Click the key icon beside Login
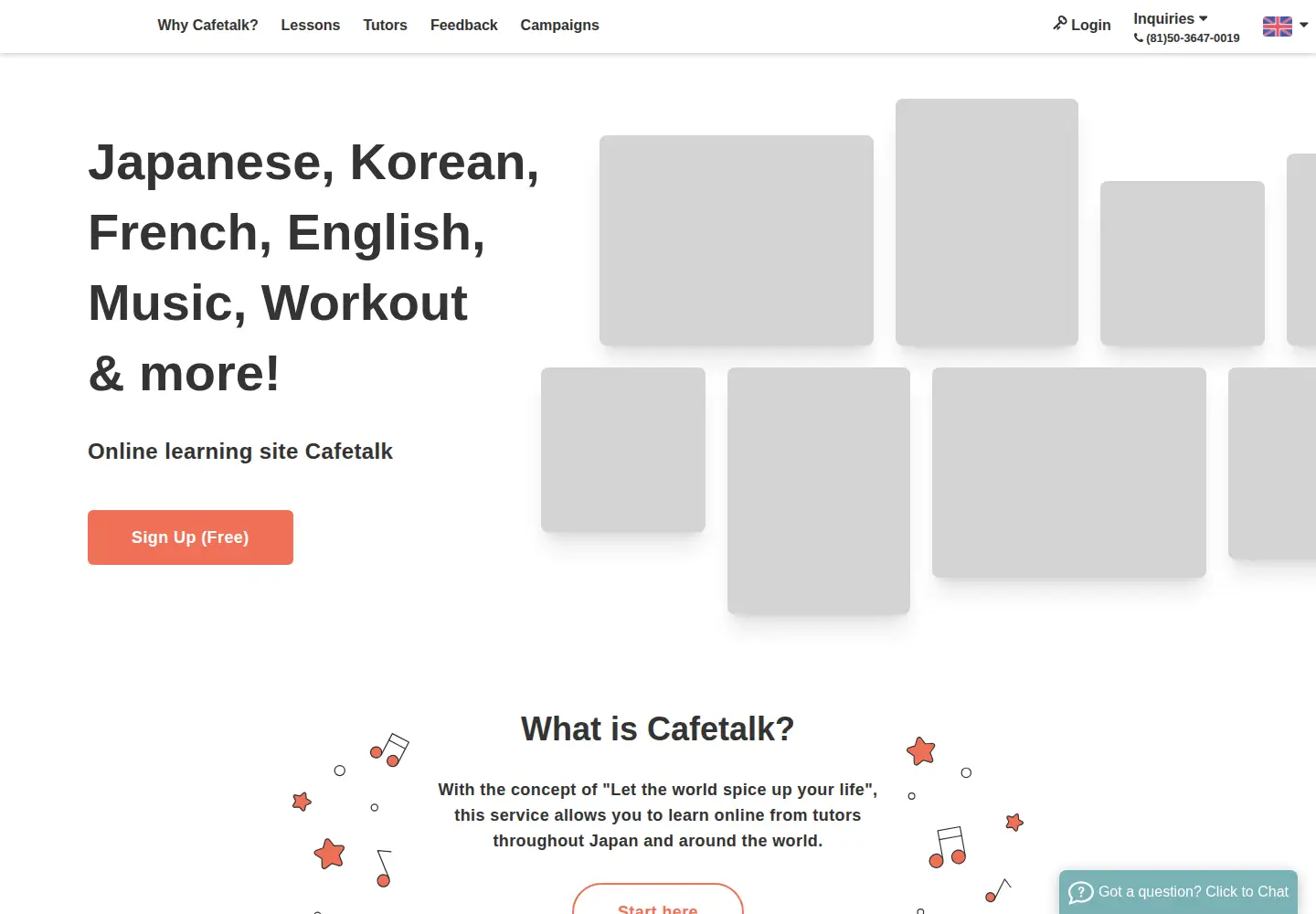The image size is (1316, 914). click(x=1060, y=23)
